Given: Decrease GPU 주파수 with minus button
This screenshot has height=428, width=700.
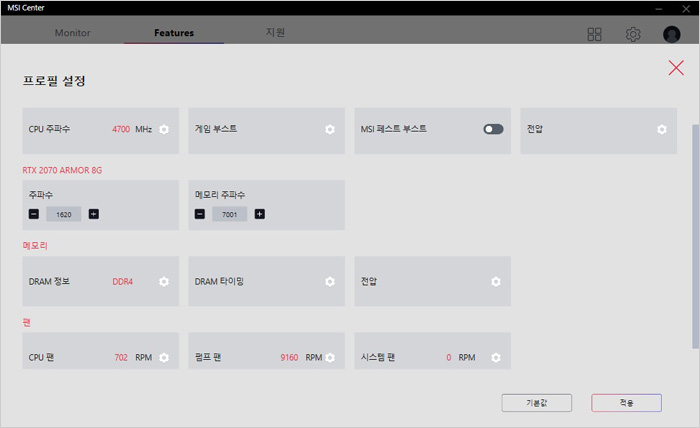Looking at the screenshot, I should click(x=34, y=214).
